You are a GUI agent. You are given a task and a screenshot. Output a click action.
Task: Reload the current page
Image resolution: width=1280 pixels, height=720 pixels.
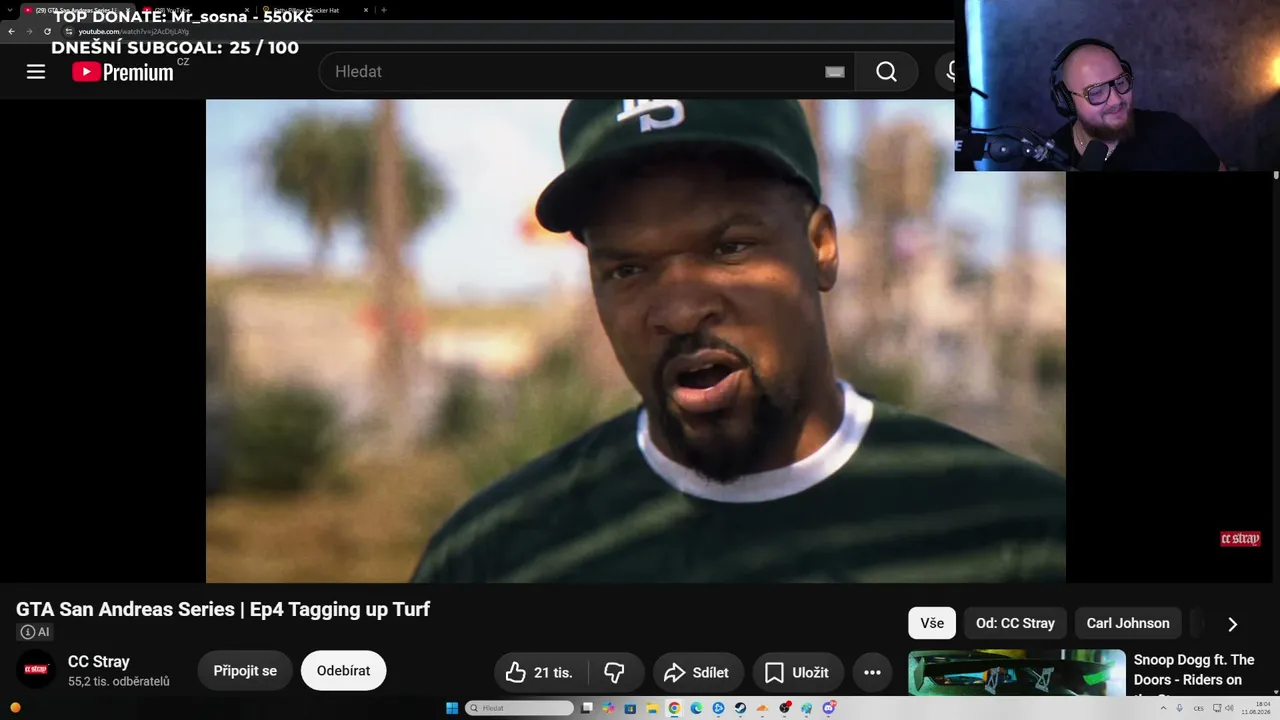pyautogui.click(x=47, y=31)
